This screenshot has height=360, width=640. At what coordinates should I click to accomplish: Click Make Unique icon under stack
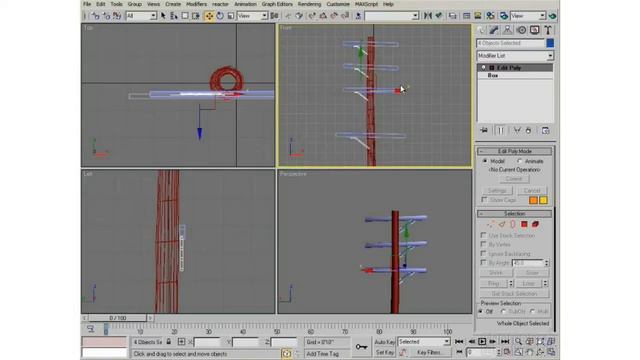[x=517, y=131]
